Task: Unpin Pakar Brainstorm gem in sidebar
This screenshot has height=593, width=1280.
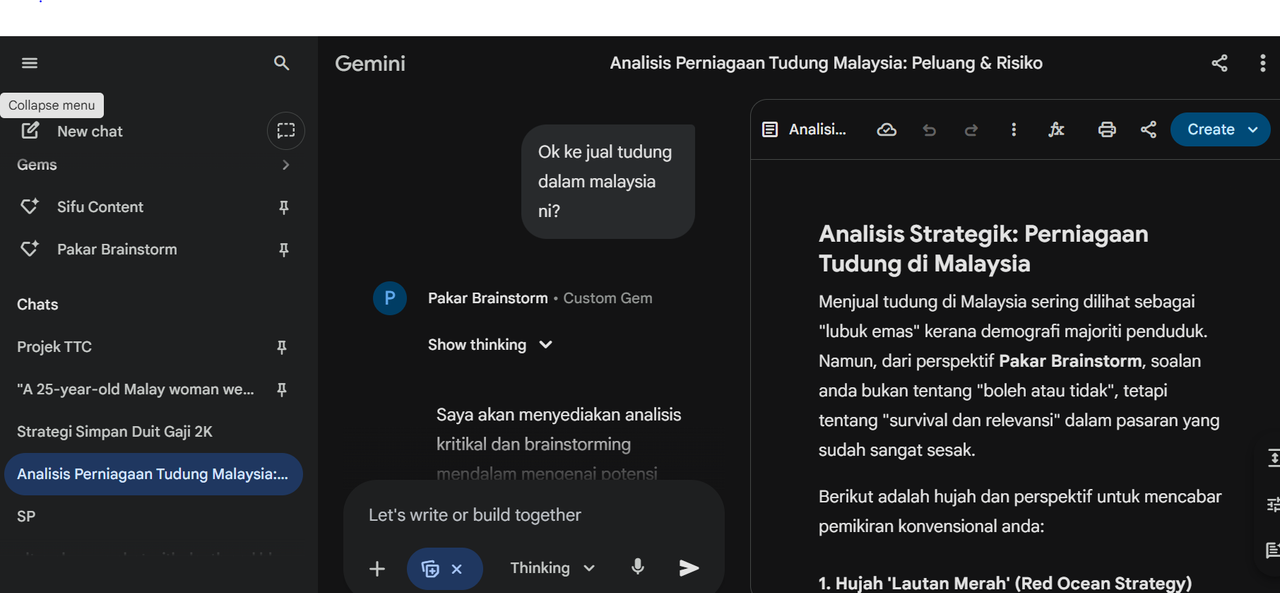Action: coord(284,250)
